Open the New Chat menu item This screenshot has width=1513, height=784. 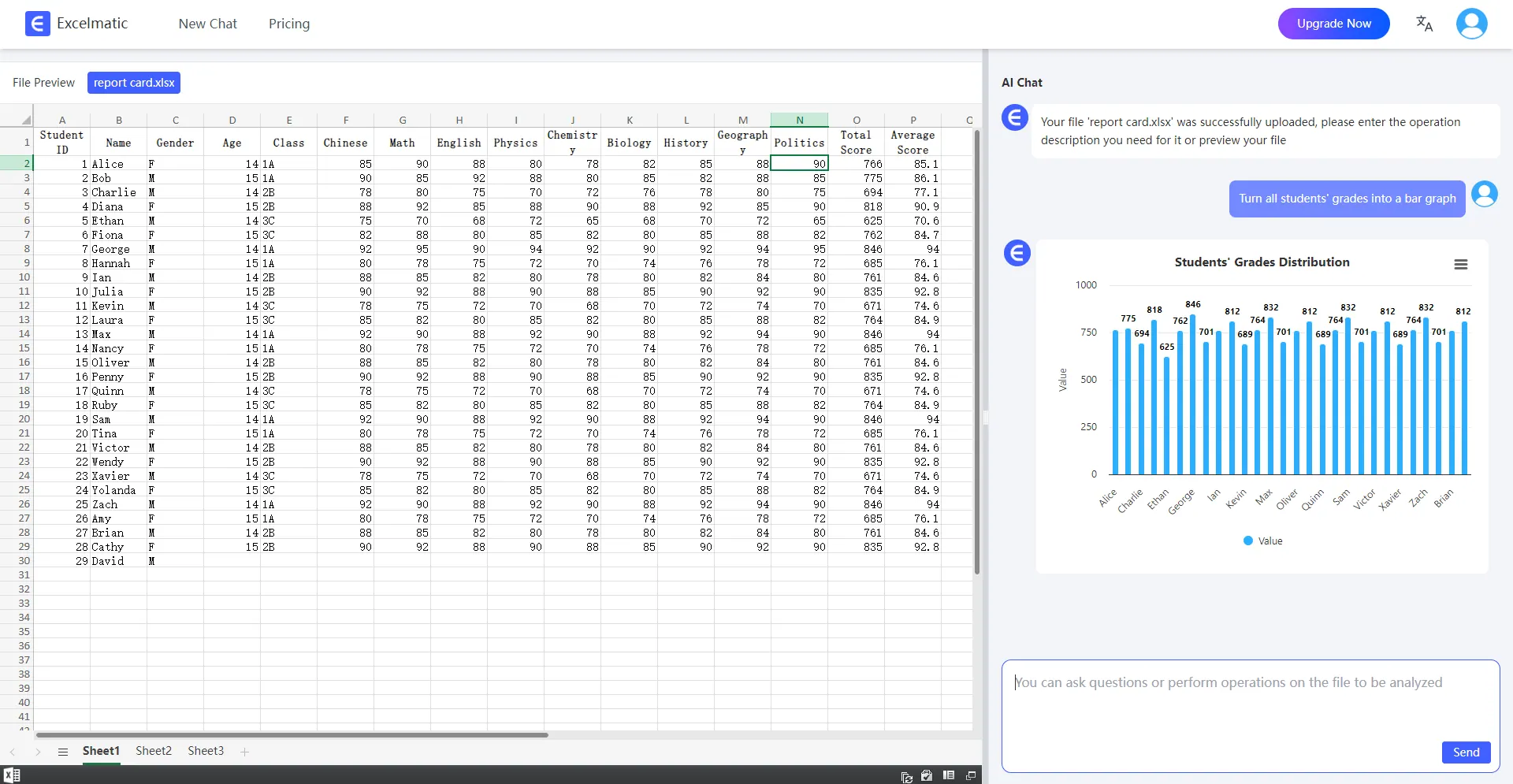pos(207,24)
